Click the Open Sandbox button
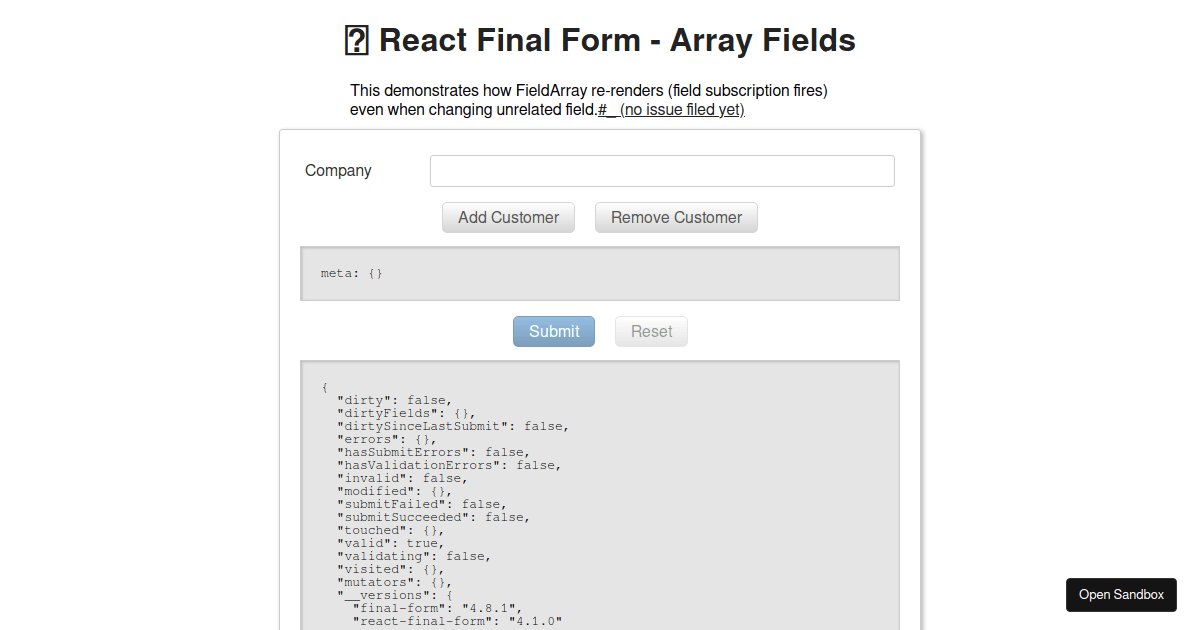Screen dimensions: 1200x630 pyautogui.click(x=1120, y=594)
